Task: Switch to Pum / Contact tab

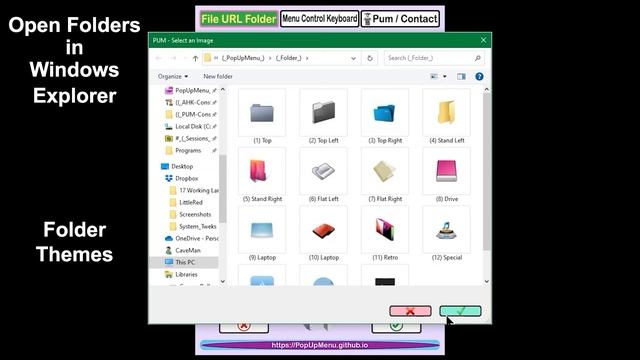Action: (x=400, y=19)
